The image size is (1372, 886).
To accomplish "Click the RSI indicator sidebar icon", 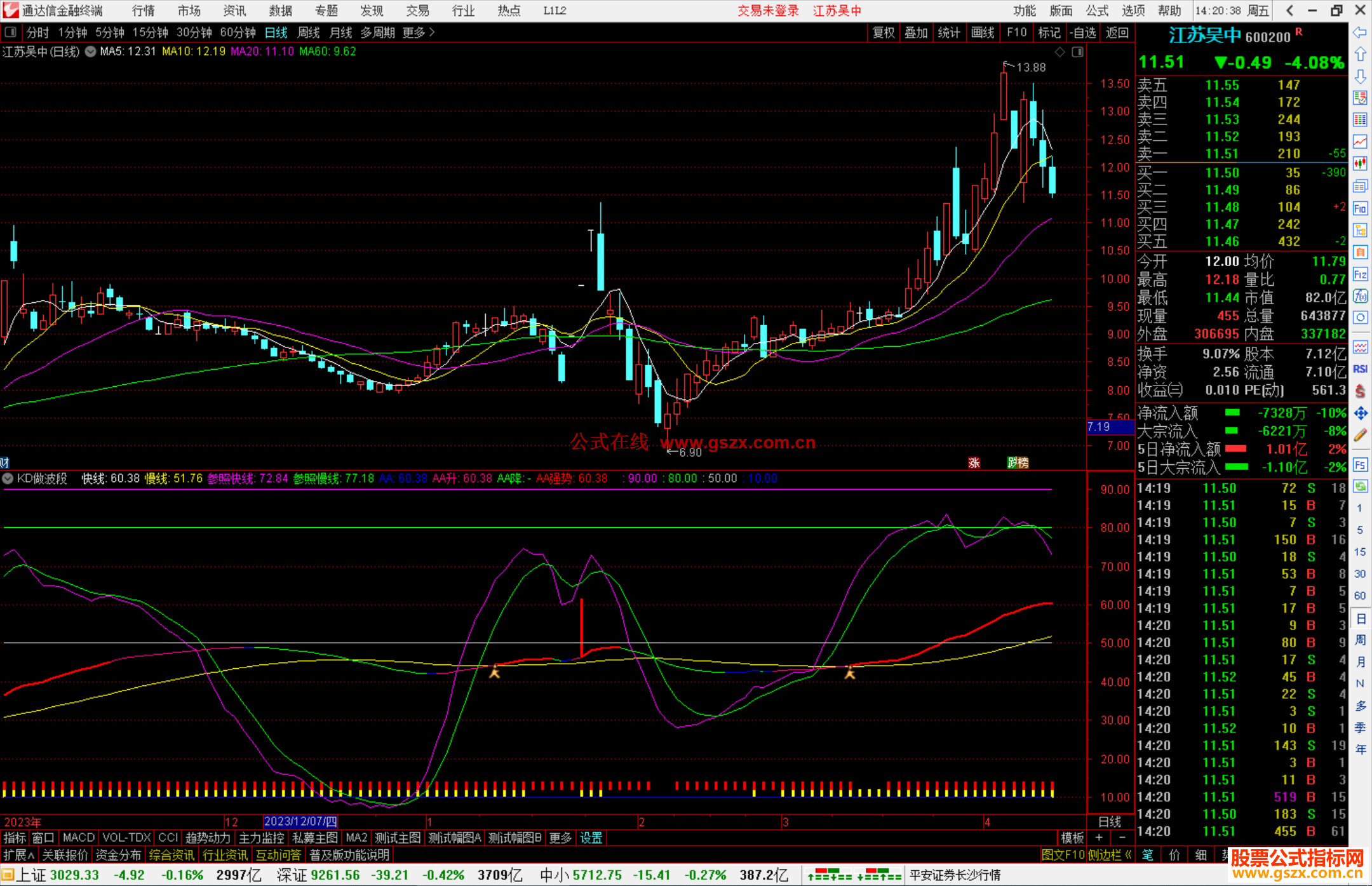I will (x=1360, y=369).
